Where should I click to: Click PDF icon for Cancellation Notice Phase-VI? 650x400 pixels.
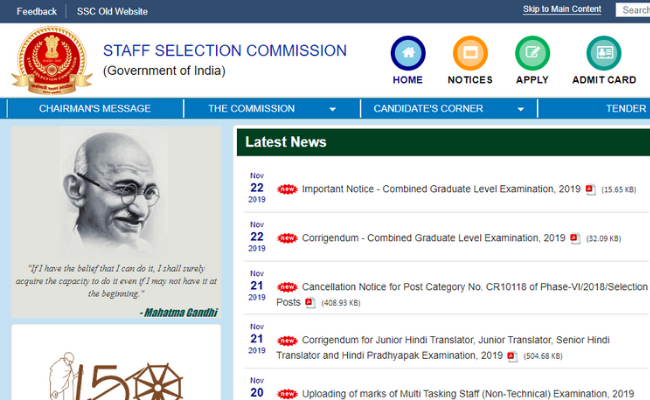pos(310,303)
